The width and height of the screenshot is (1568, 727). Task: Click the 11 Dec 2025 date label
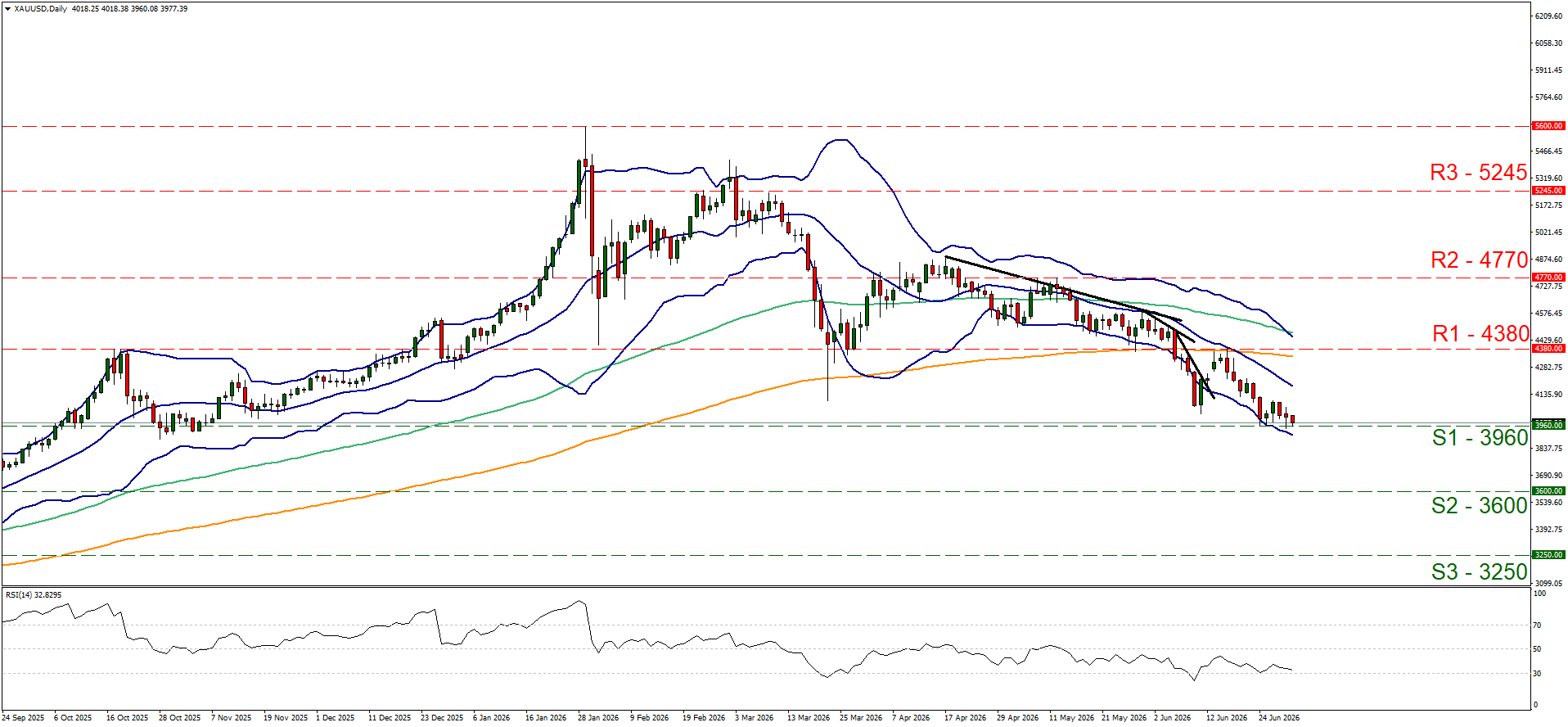pyautogui.click(x=390, y=718)
